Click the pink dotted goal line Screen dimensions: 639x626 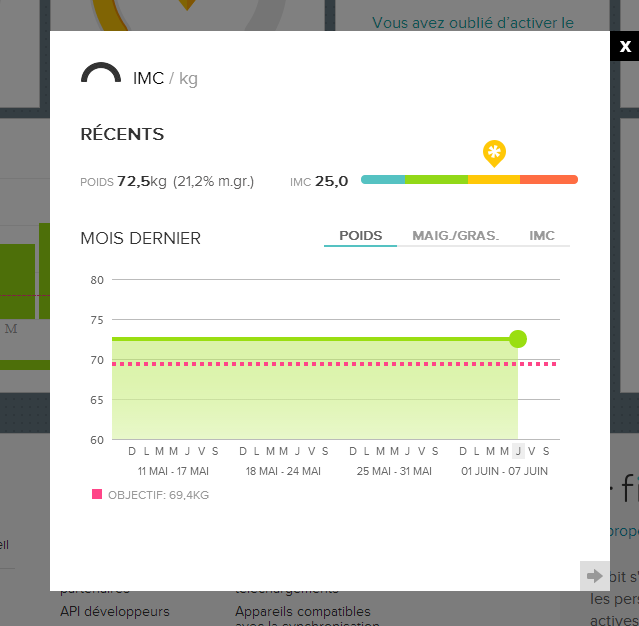[x=334, y=364]
